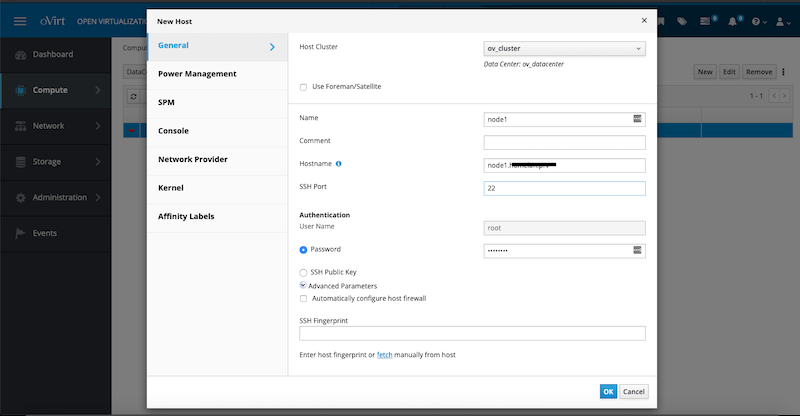Click the New button in background toolbar
Viewport: 800px width, 416px height.
tap(705, 72)
